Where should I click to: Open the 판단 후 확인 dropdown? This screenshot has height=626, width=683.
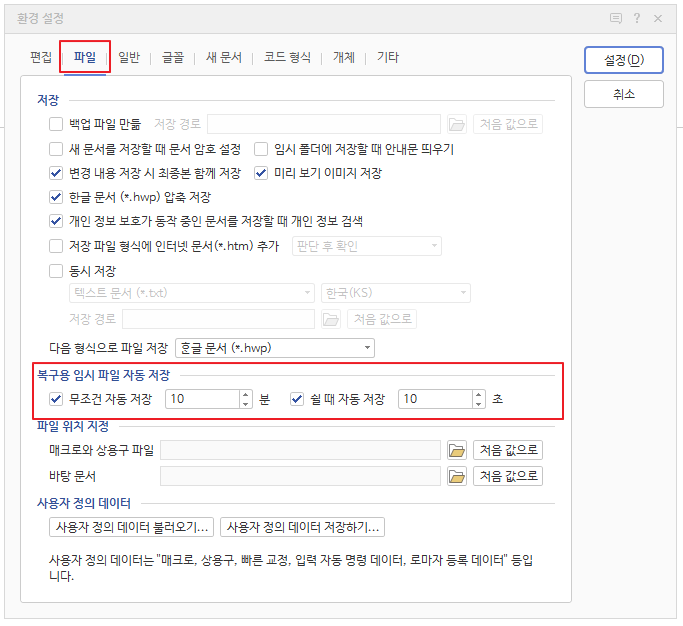point(367,246)
